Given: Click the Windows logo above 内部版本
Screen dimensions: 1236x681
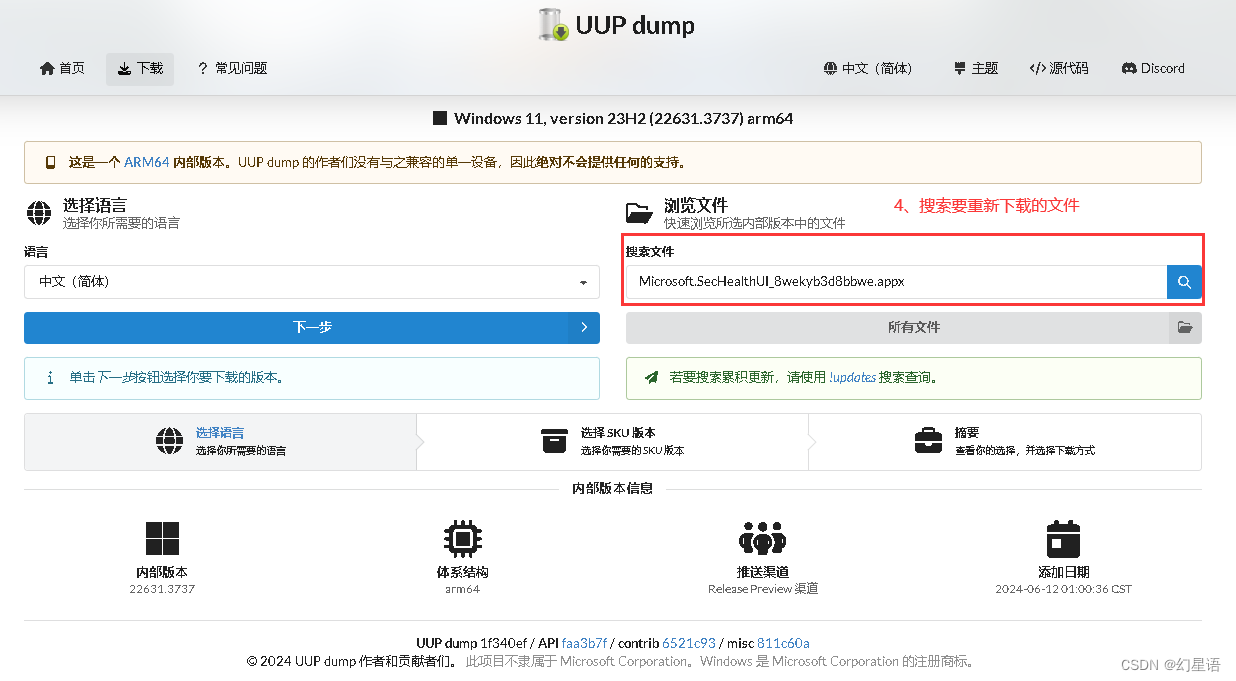Looking at the screenshot, I should (x=162, y=539).
